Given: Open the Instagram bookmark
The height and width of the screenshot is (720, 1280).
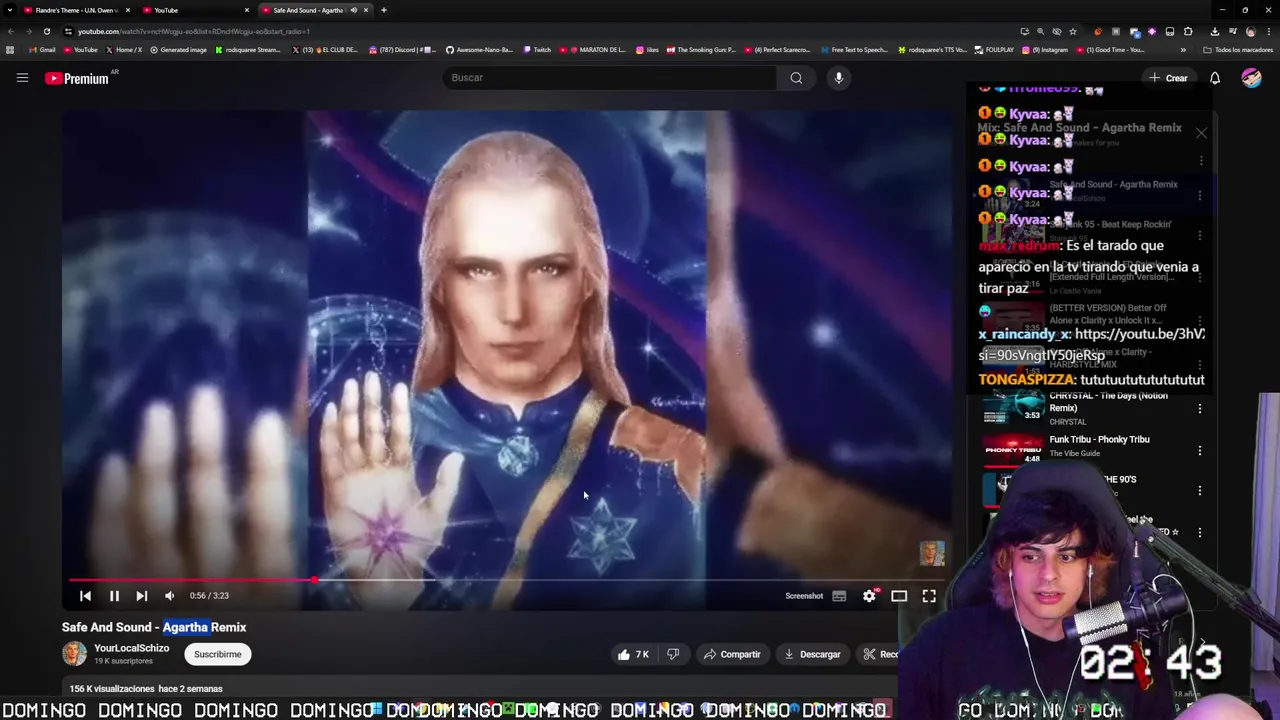Looking at the screenshot, I should coord(1045,50).
